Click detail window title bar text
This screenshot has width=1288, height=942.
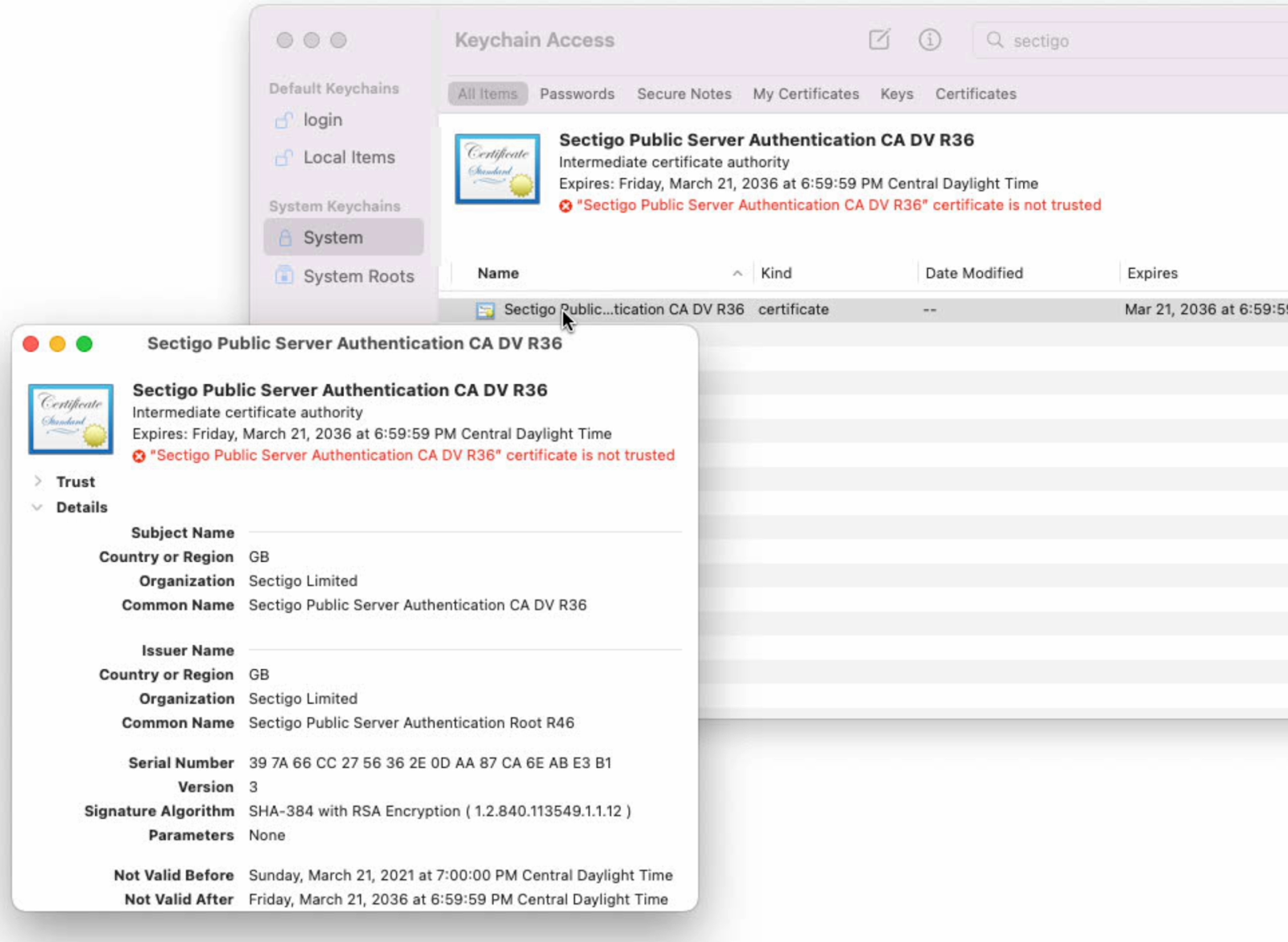(x=354, y=344)
